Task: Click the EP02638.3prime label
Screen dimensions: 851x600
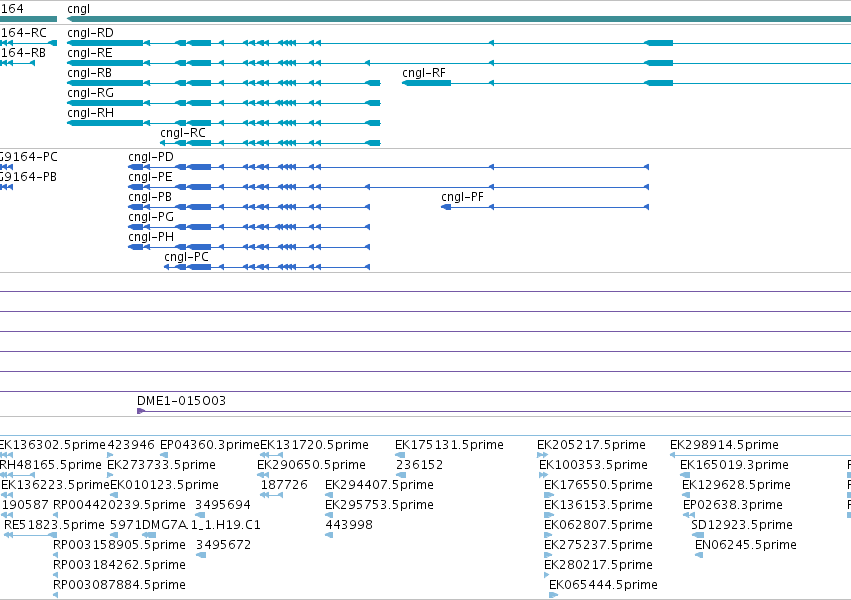Action: tap(733, 506)
